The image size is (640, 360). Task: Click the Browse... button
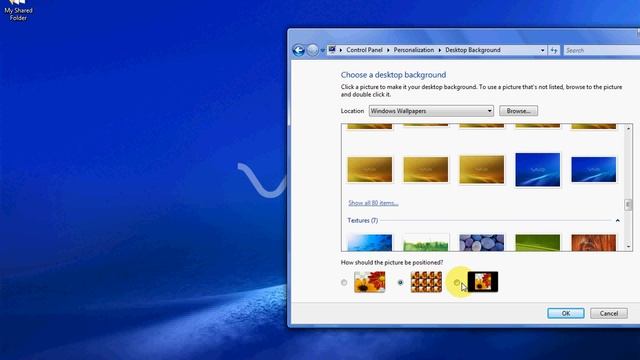(518, 111)
